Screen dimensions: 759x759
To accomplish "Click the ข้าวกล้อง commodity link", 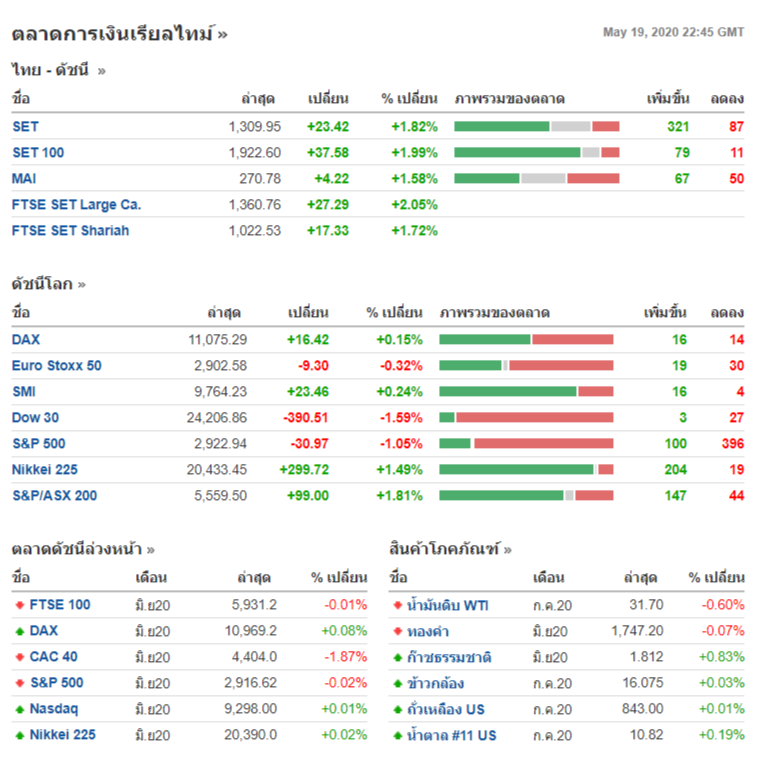I will tap(436, 683).
